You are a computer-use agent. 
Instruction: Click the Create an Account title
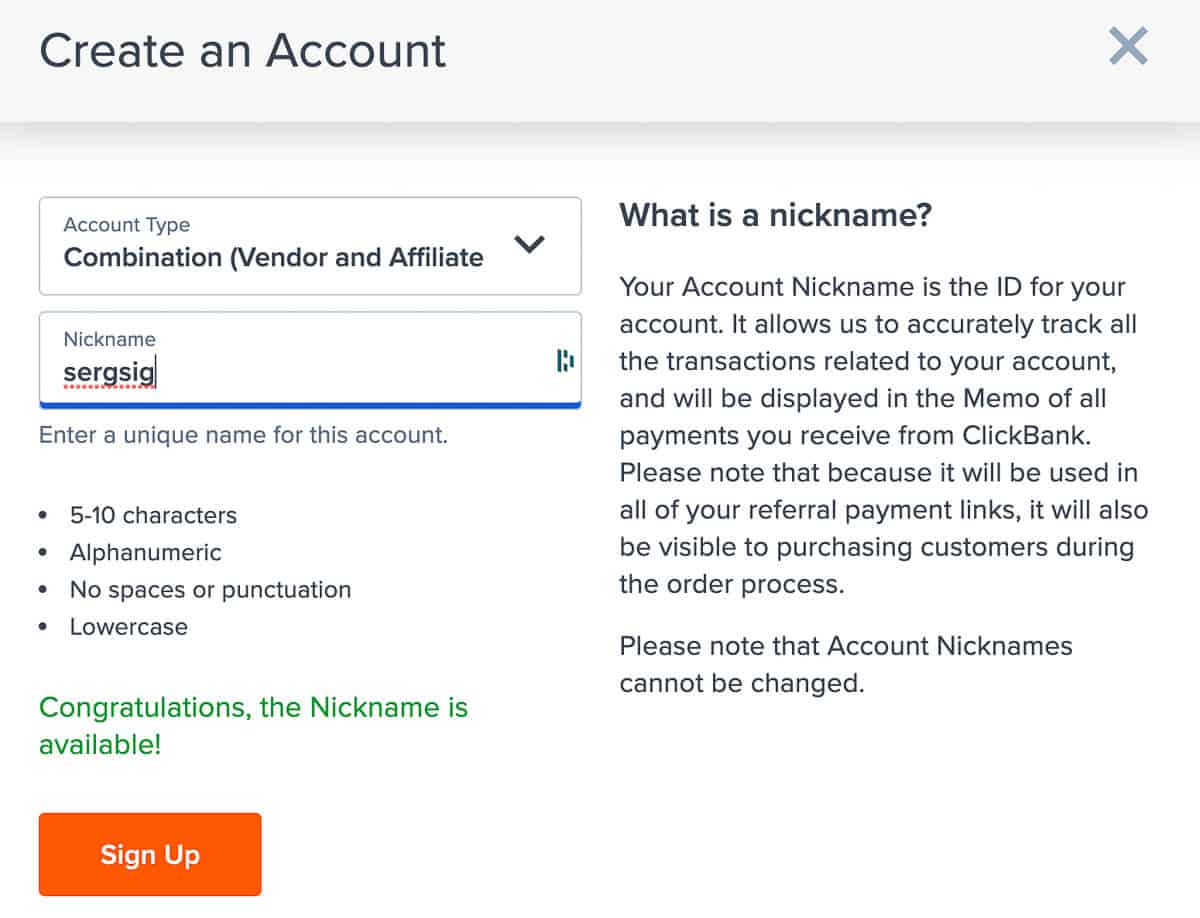[x=241, y=50]
